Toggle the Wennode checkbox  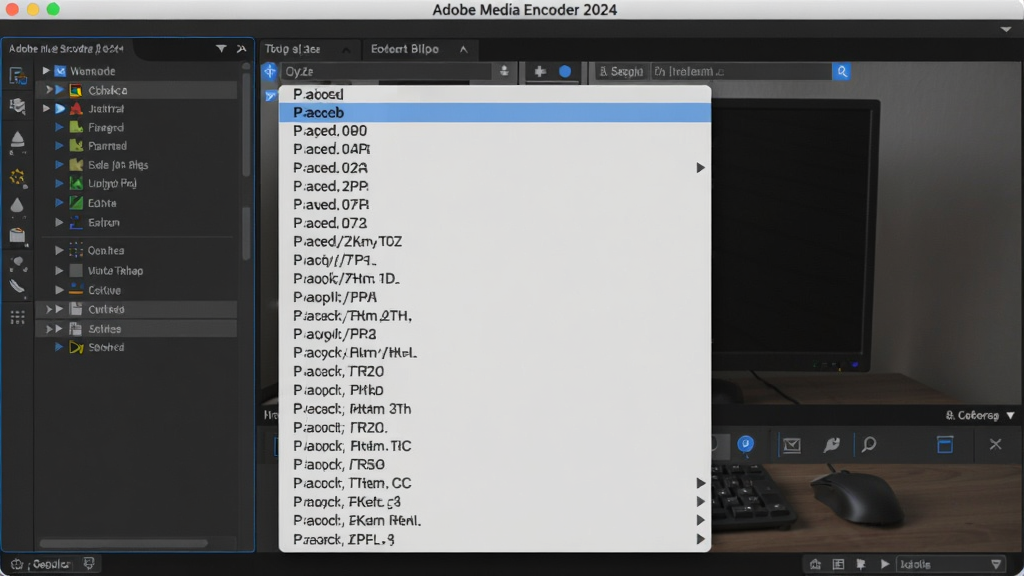click(x=60, y=71)
